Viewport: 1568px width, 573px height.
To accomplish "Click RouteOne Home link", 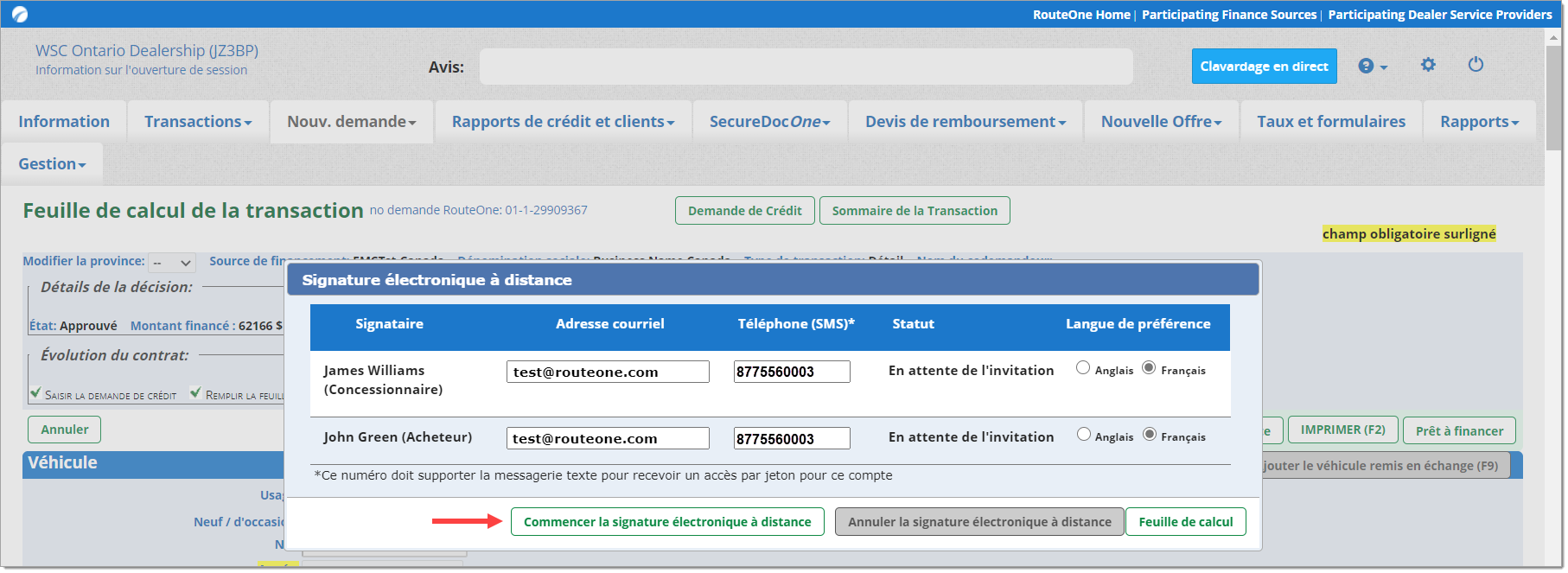I will [1081, 15].
